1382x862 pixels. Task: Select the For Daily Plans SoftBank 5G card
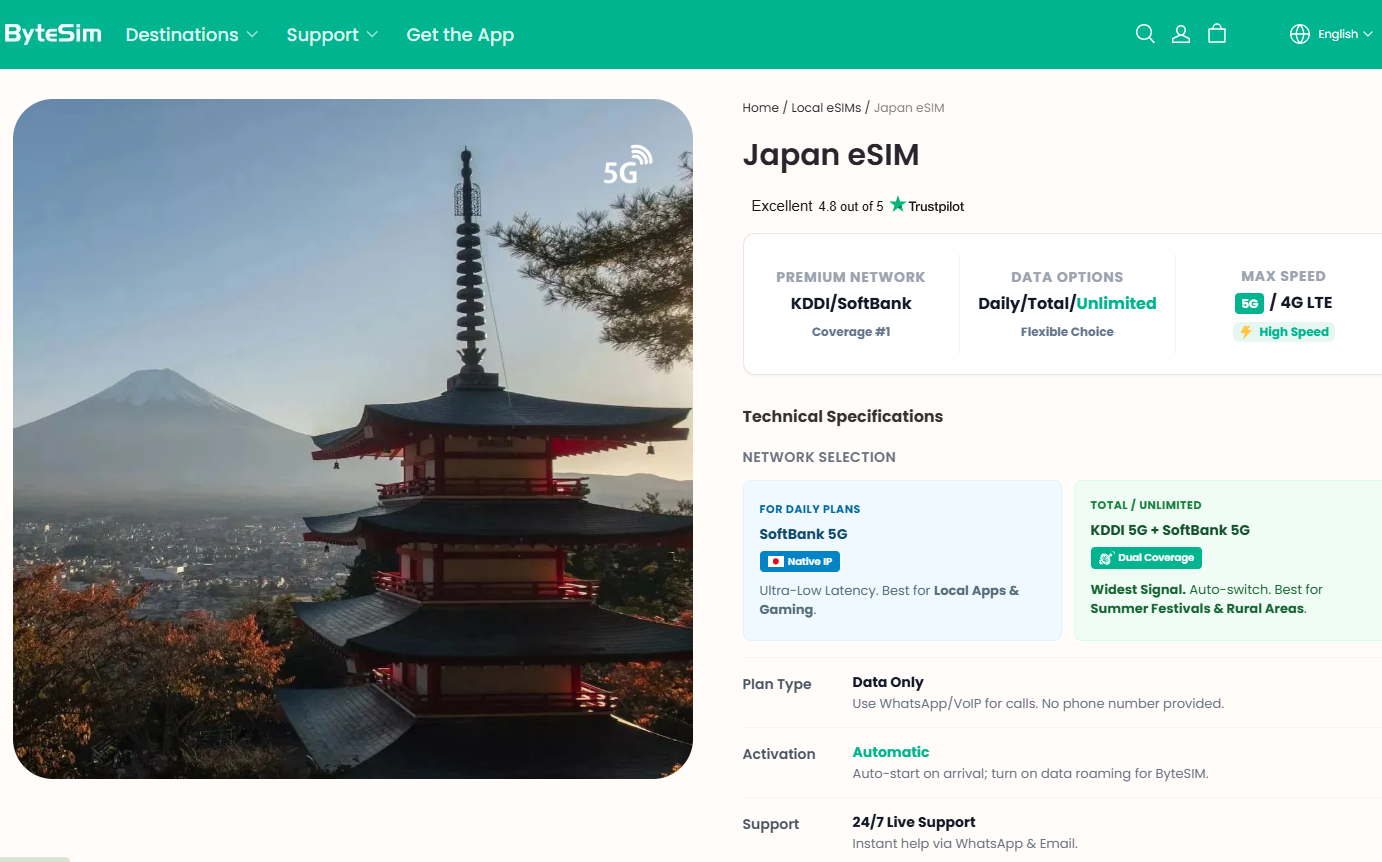tap(902, 560)
